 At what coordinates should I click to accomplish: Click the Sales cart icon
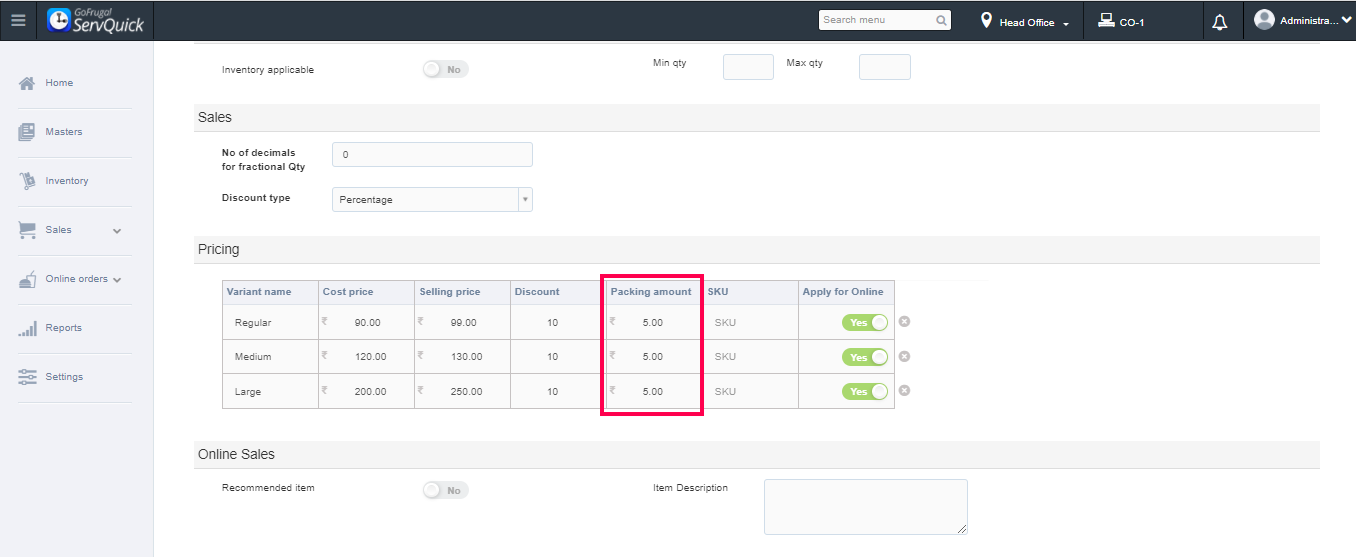[27, 230]
